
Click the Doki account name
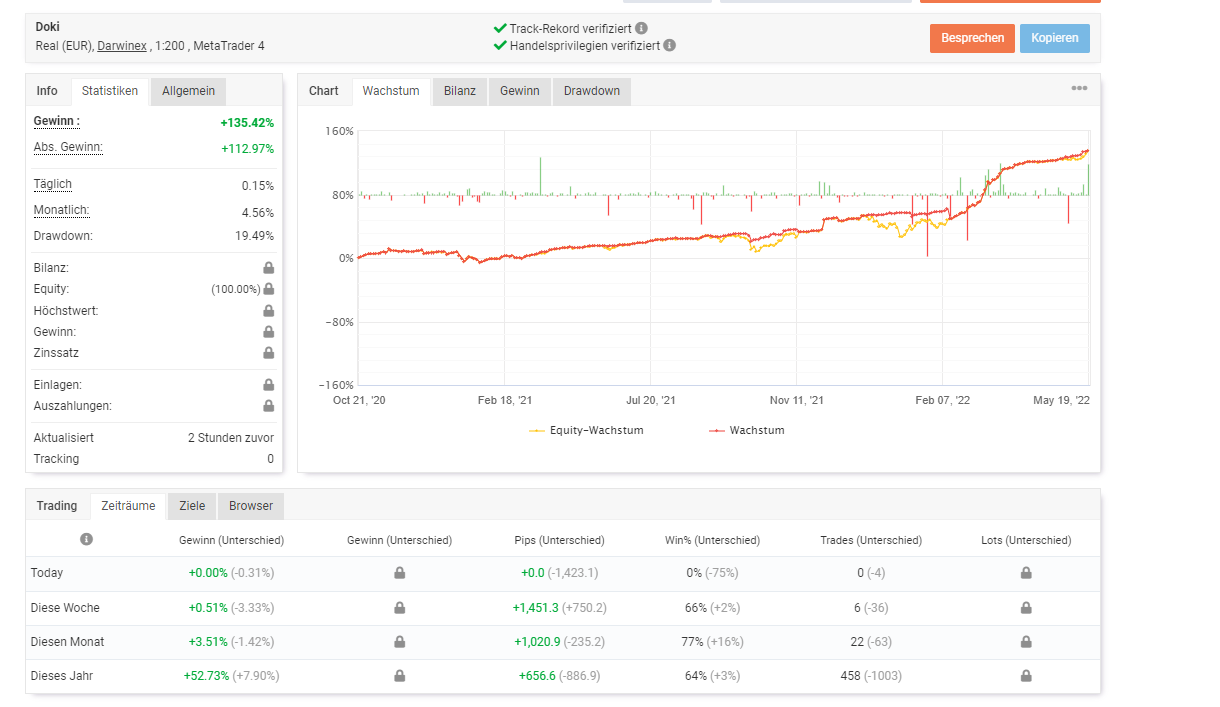47,27
